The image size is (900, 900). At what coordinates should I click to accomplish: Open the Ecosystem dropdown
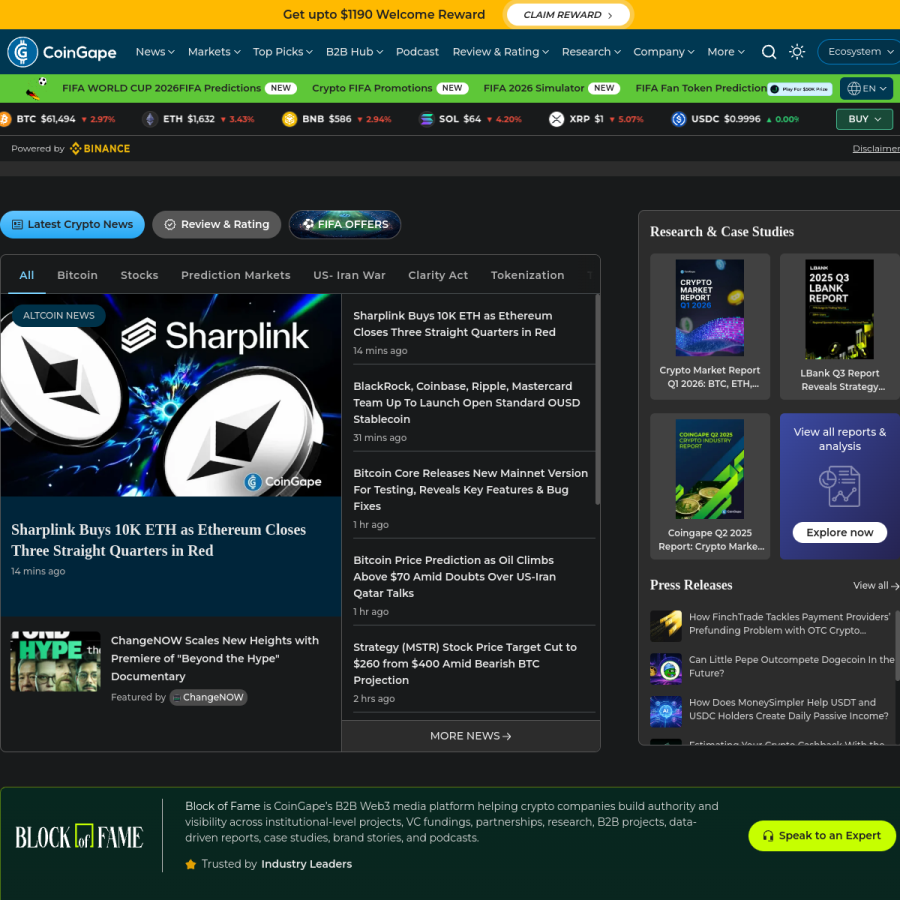point(859,52)
